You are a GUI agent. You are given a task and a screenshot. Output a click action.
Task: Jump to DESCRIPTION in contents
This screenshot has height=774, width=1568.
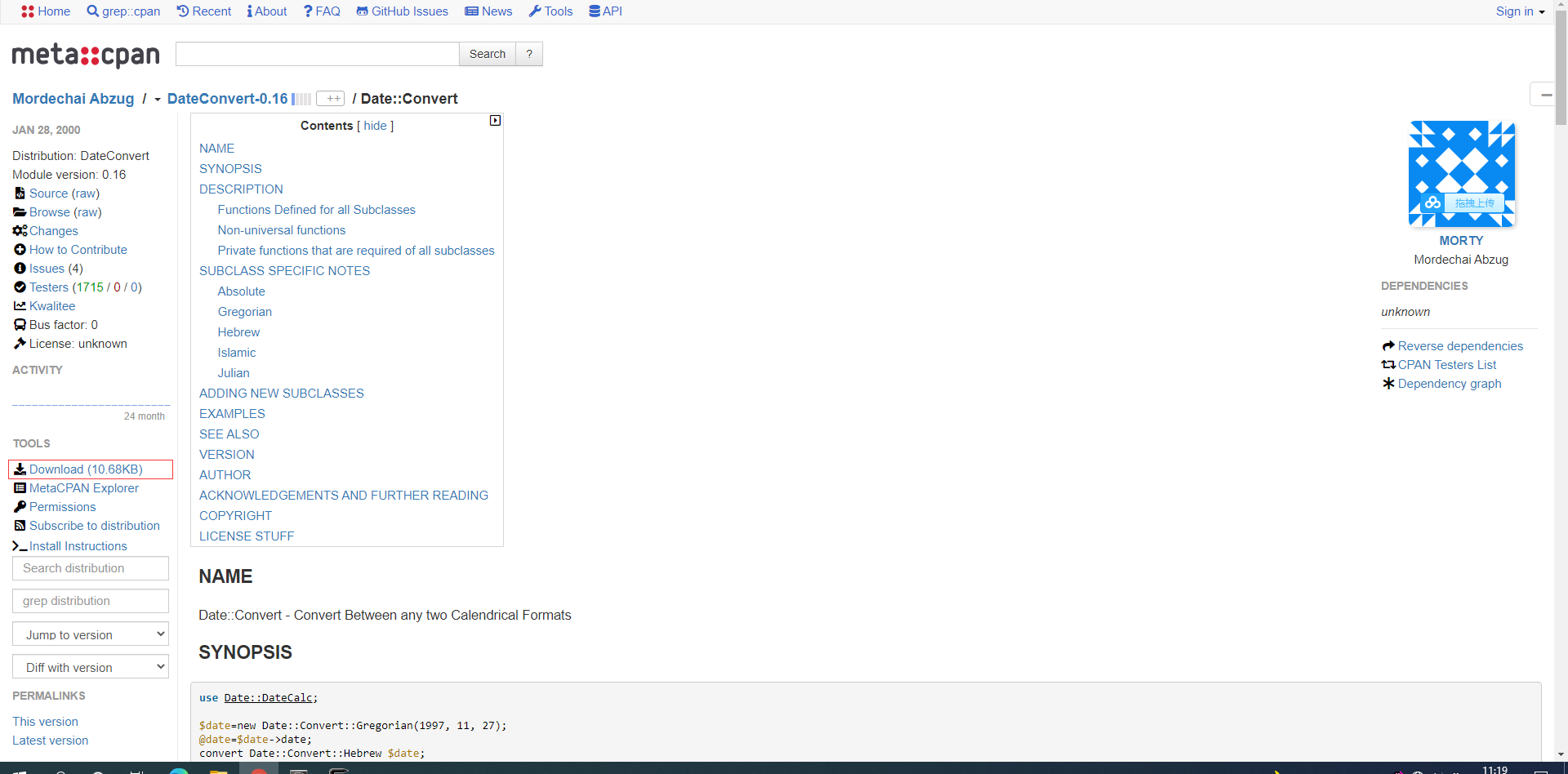pos(242,189)
